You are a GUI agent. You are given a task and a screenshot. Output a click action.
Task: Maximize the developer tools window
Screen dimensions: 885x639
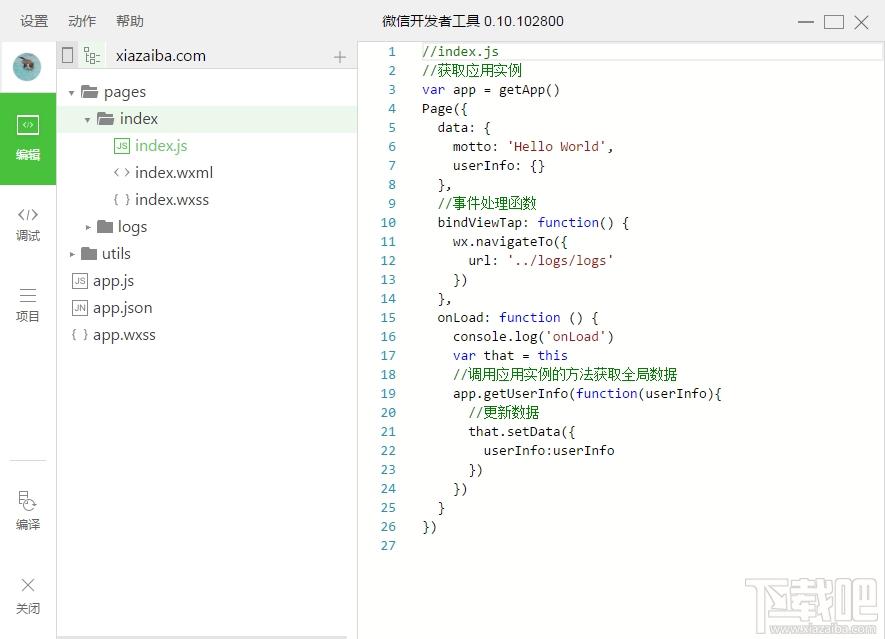(834, 22)
